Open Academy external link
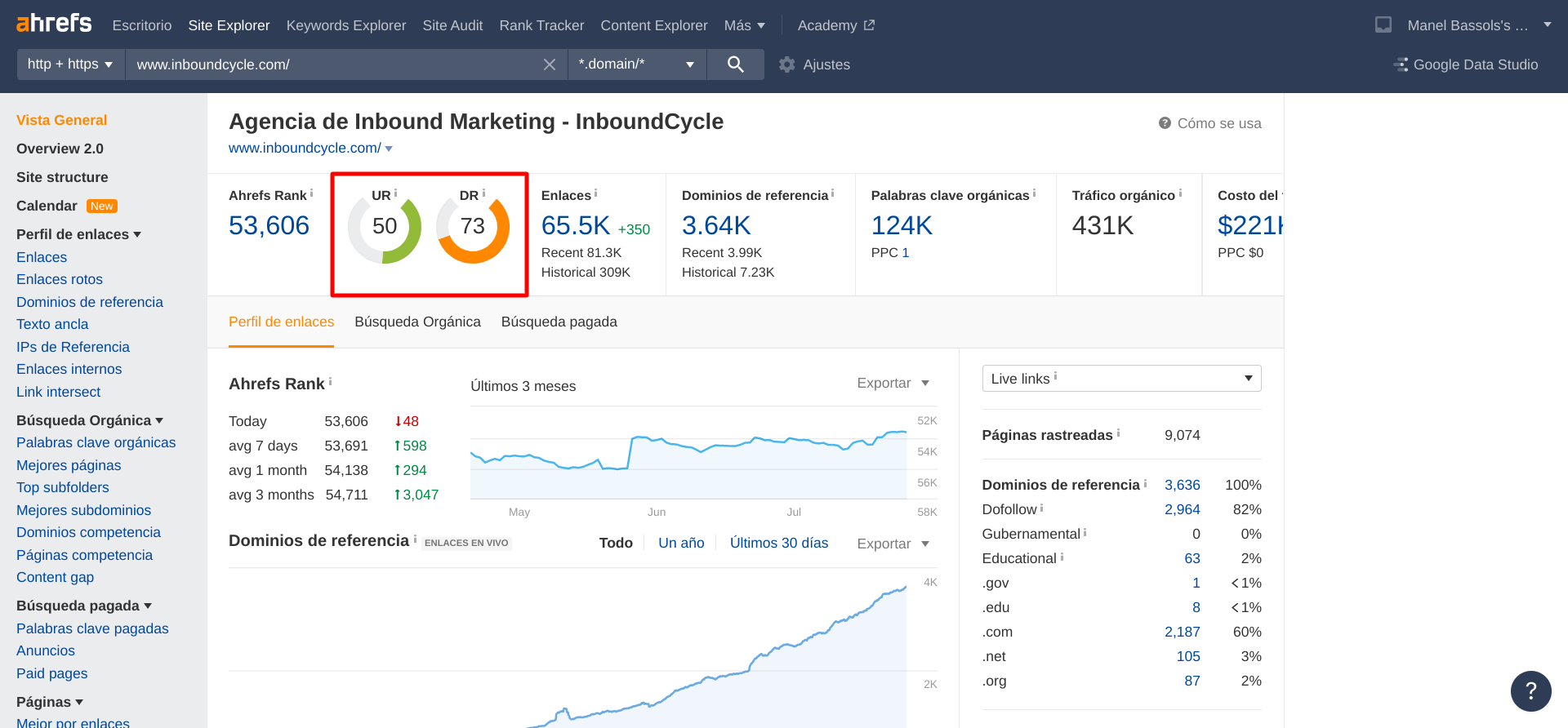This screenshot has width=1568, height=728. click(836, 25)
